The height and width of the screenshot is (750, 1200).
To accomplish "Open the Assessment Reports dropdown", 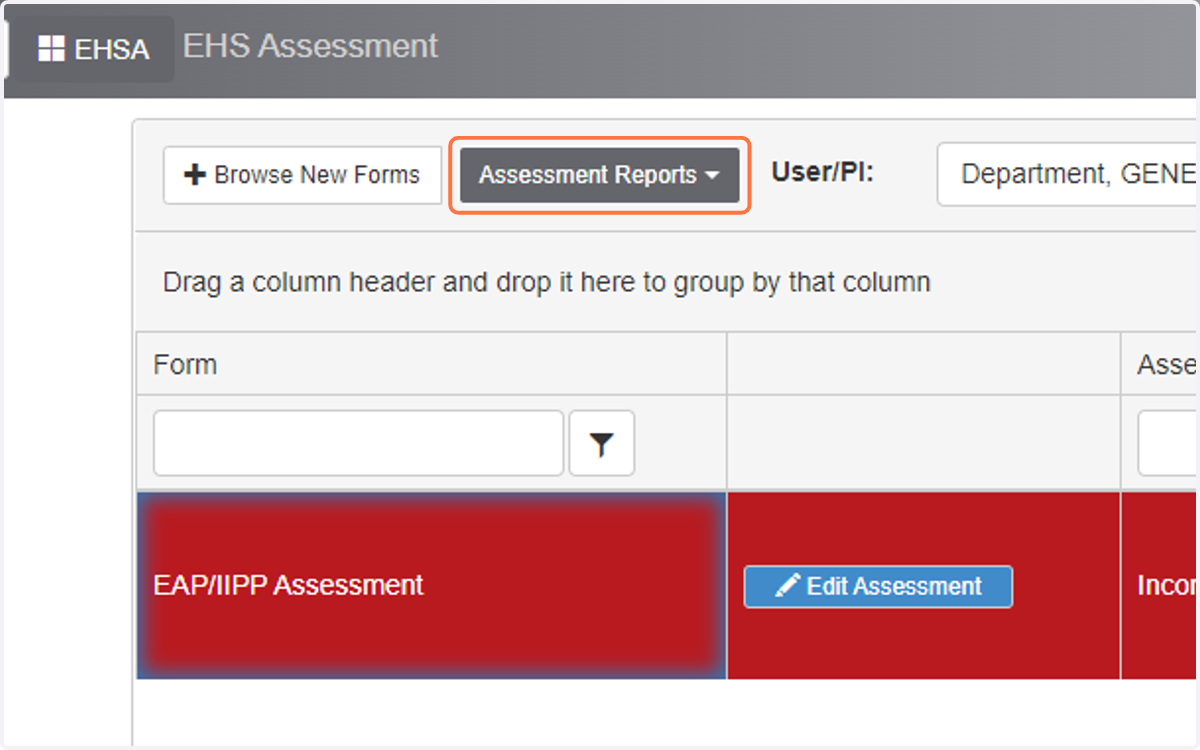I will [599, 175].
